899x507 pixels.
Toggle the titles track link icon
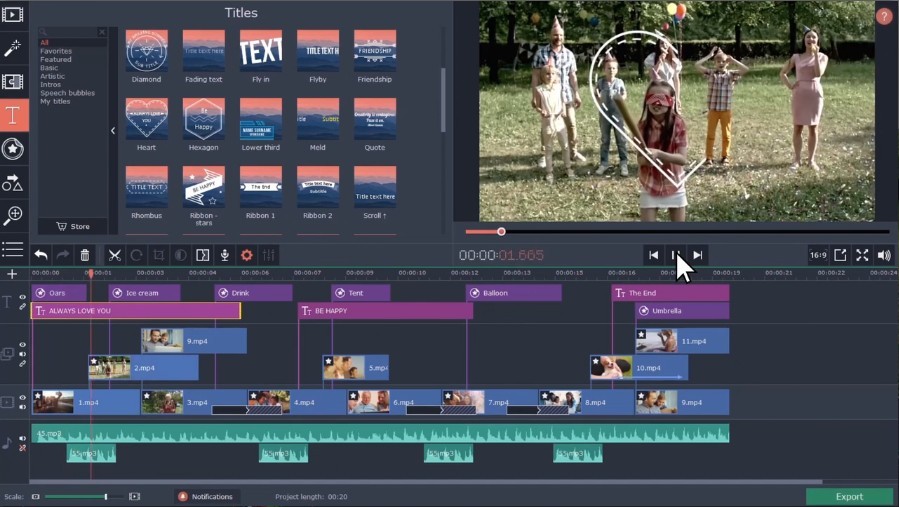[x=22, y=306]
